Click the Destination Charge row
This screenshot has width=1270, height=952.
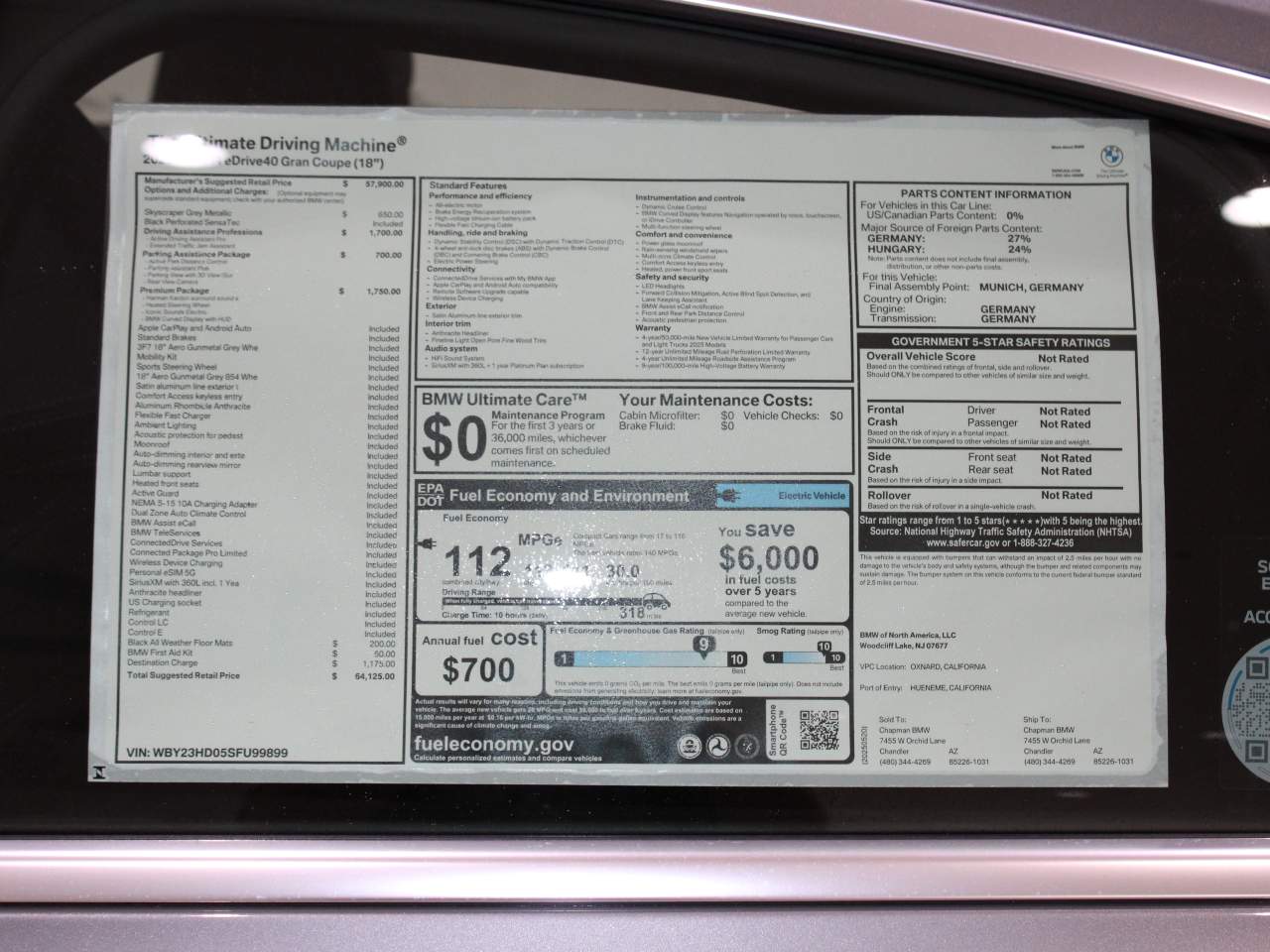262,662
